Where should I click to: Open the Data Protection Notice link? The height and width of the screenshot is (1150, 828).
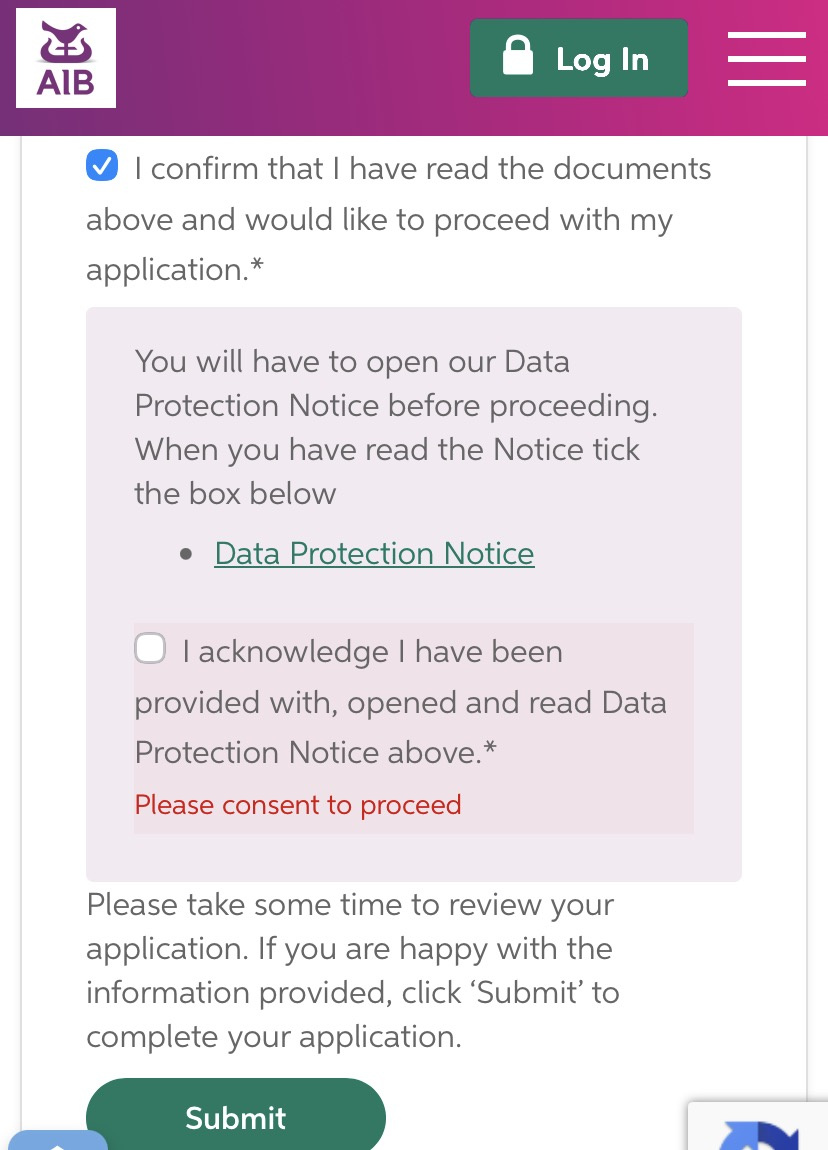tap(374, 554)
